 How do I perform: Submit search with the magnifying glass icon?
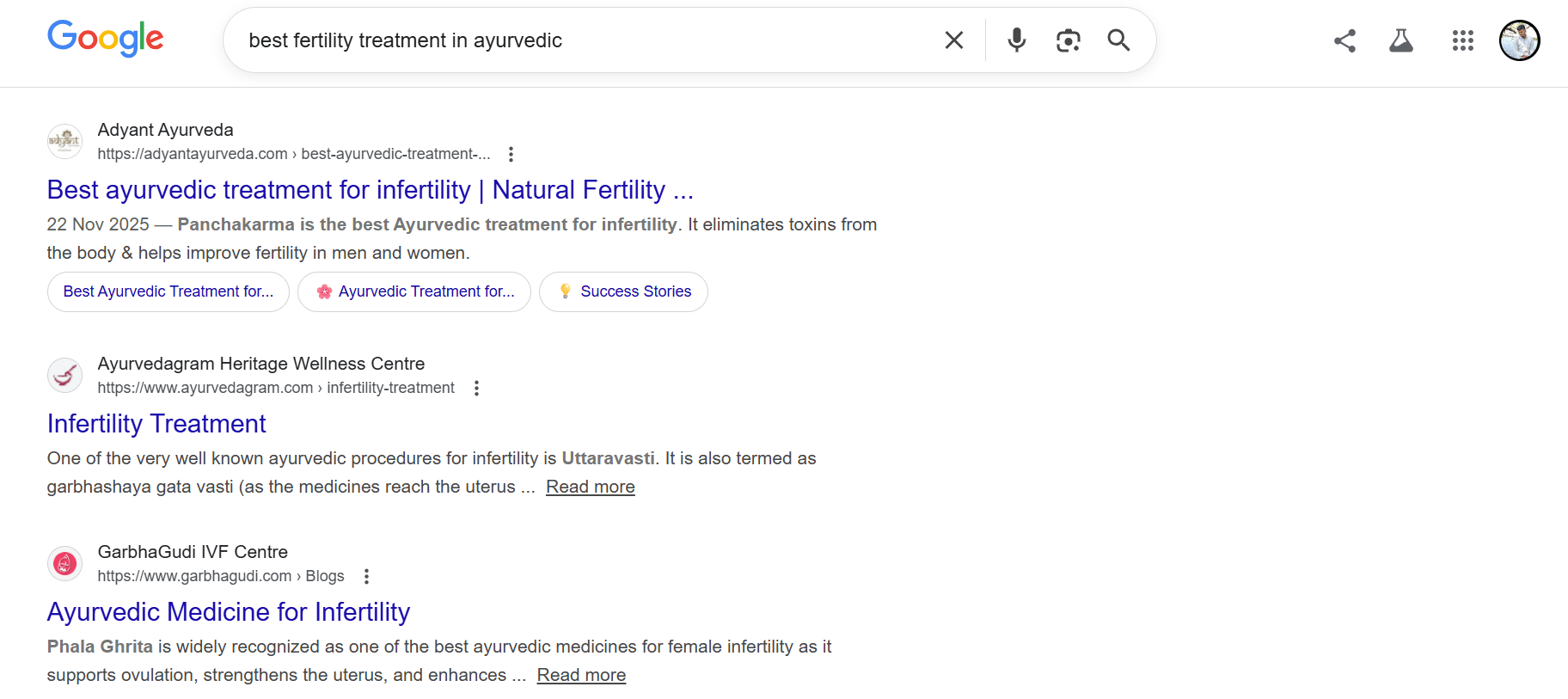coord(1118,40)
